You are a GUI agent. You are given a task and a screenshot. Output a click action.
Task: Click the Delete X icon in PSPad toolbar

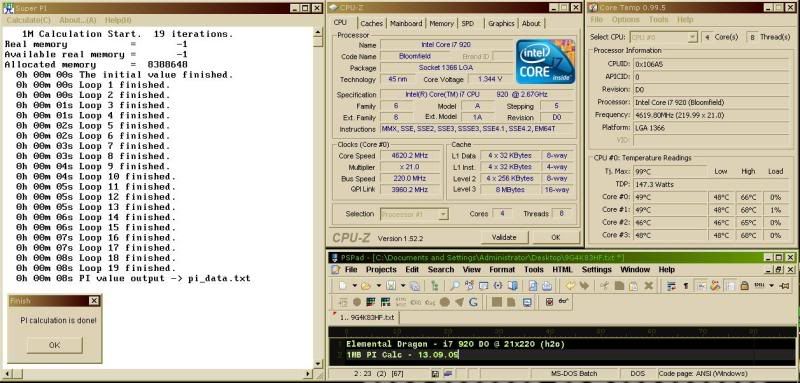[x=648, y=286]
